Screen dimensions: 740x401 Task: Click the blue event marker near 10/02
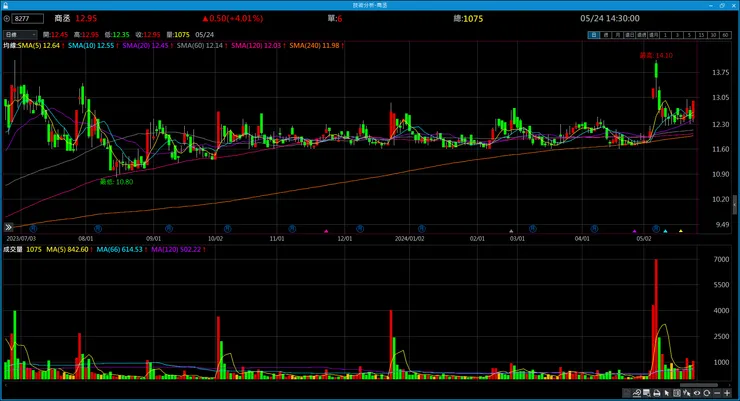click(x=227, y=229)
